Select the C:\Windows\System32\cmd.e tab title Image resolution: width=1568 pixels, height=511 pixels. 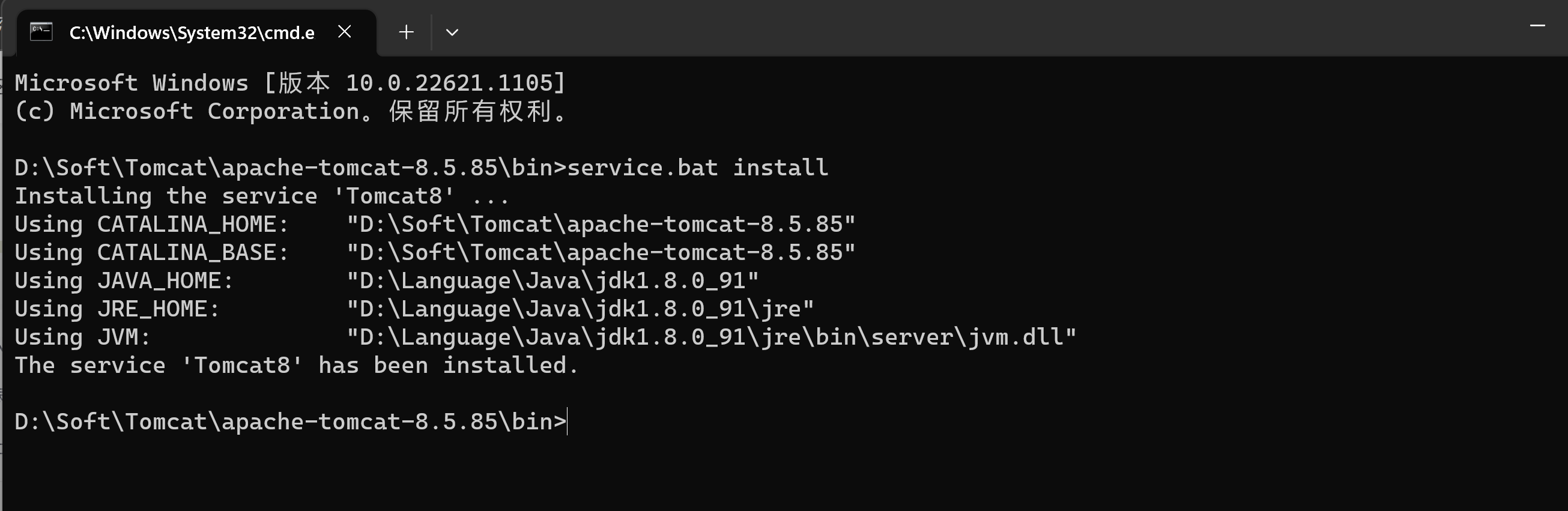pos(192,32)
